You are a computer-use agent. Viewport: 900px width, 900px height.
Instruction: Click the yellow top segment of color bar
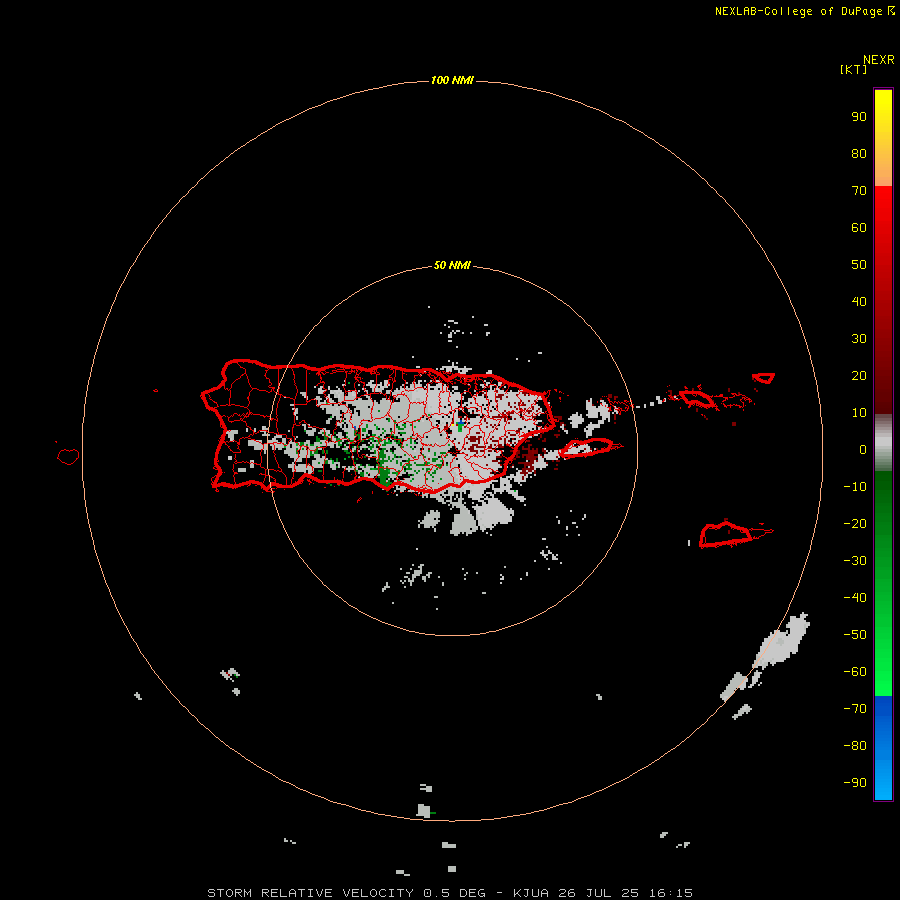pos(883,137)
